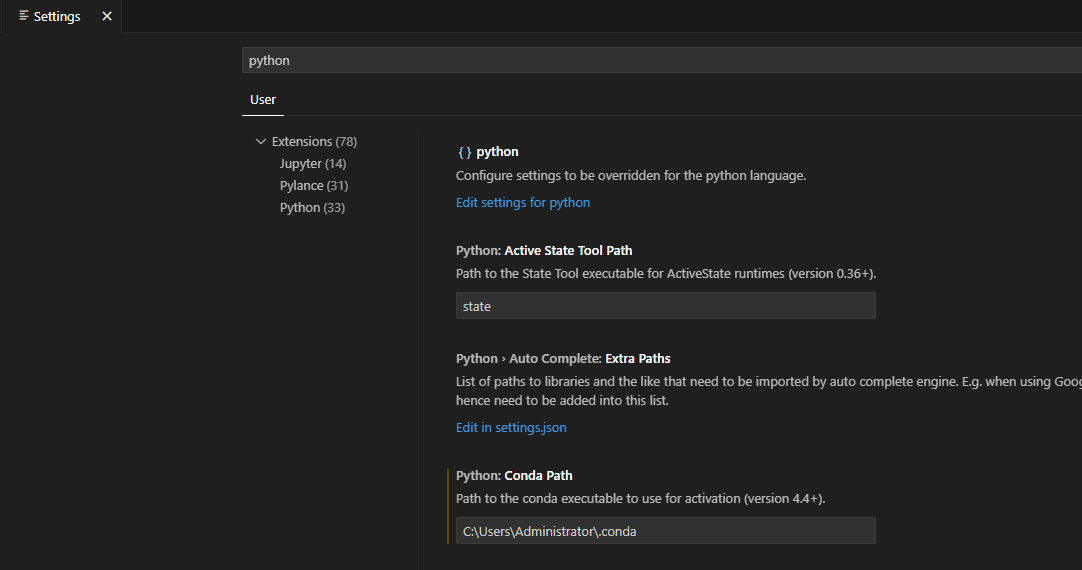Collapse the Extensions tree chevron

[261, 142]
